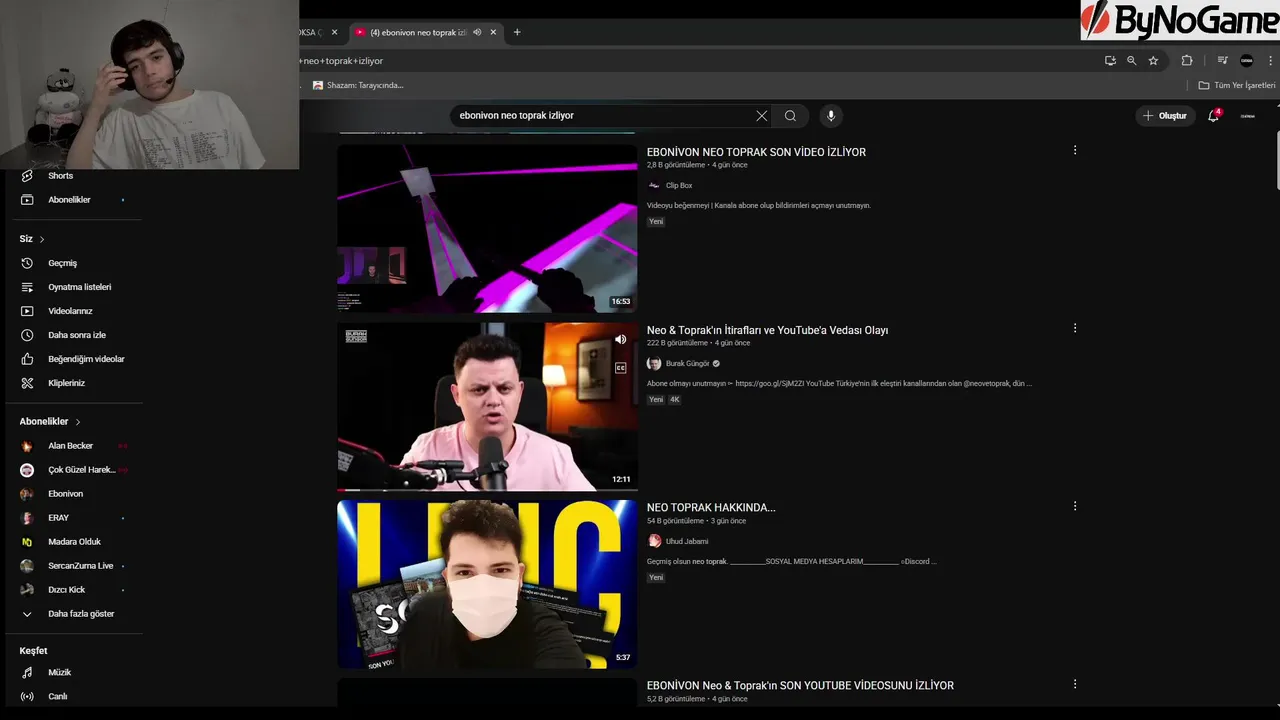Open Burak Güngör channel name
The image size is (1280, 720).
[x=687, y=364]
